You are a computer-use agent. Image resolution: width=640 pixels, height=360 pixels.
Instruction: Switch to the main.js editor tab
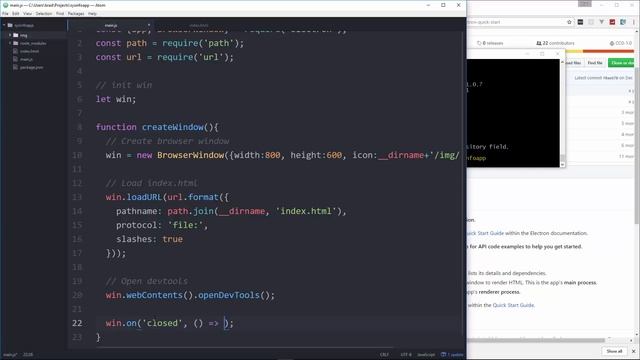(x=111, y=25)
